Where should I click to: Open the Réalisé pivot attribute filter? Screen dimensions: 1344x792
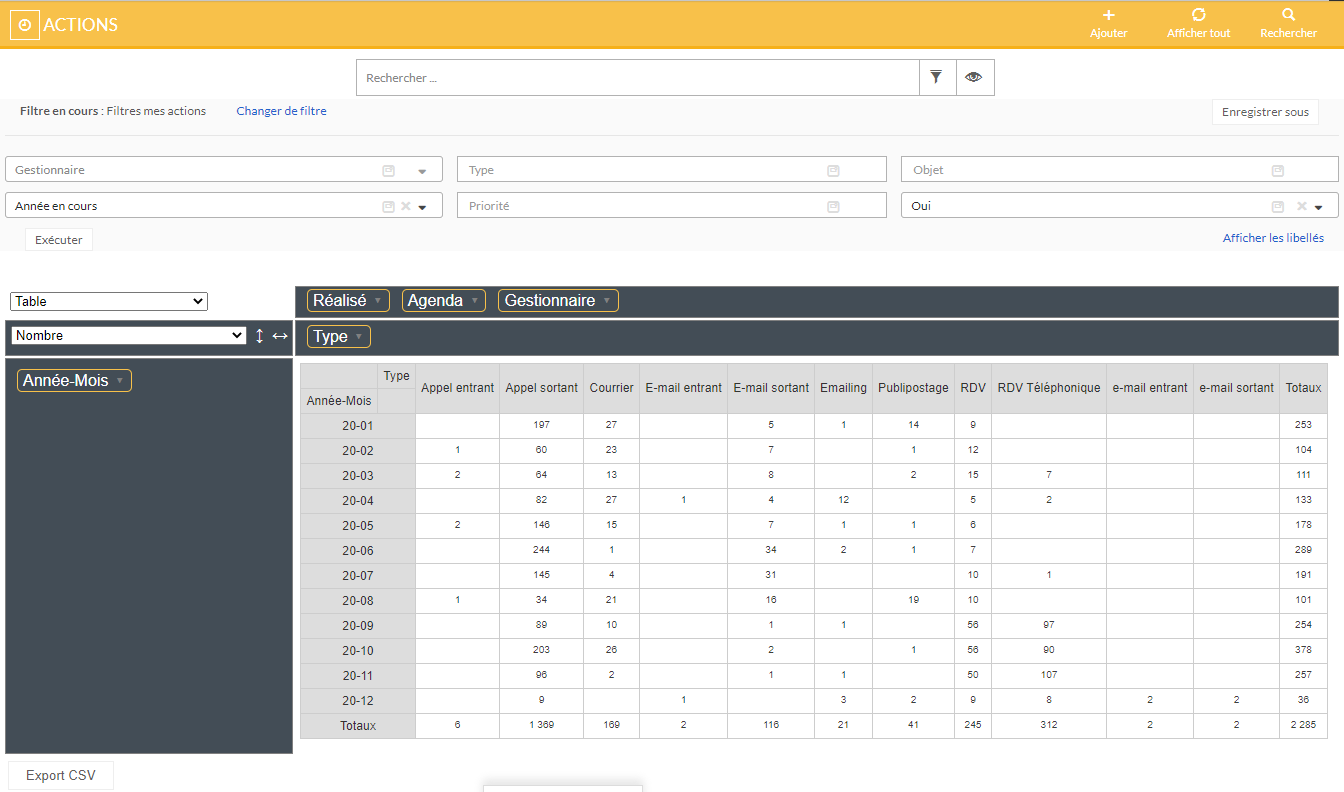tap(377, 301)
